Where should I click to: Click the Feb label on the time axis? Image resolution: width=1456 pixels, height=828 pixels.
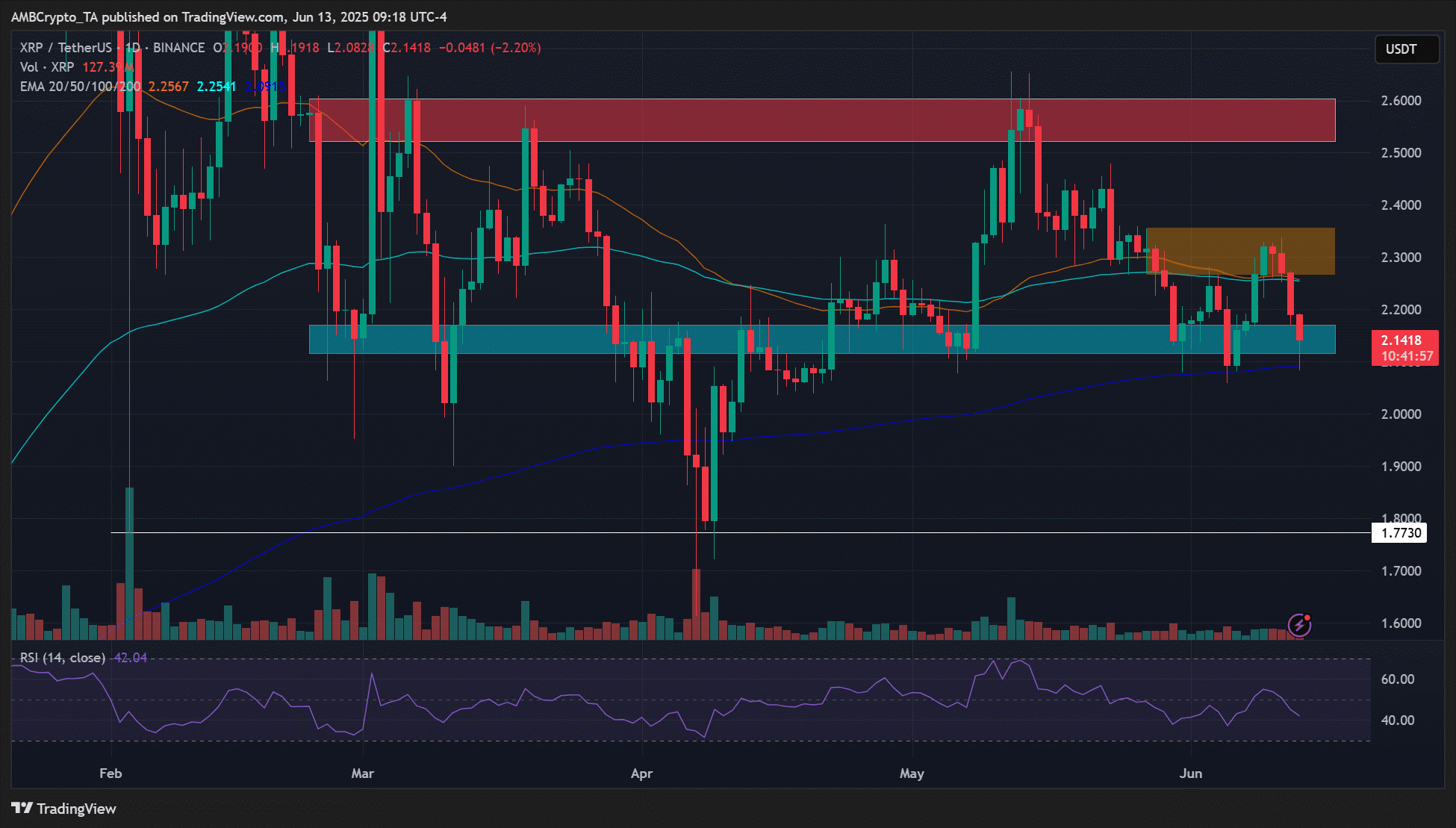[x=111, y=773]
